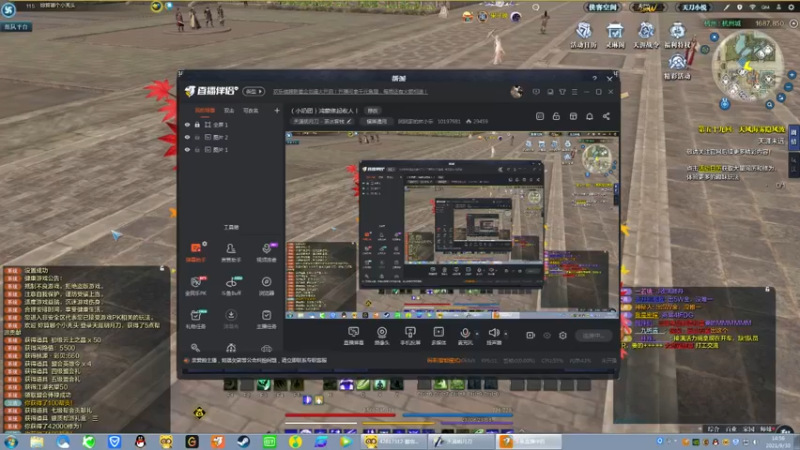
Task: Open the 视频连麦 microphone tool
Action: point(266,252)
